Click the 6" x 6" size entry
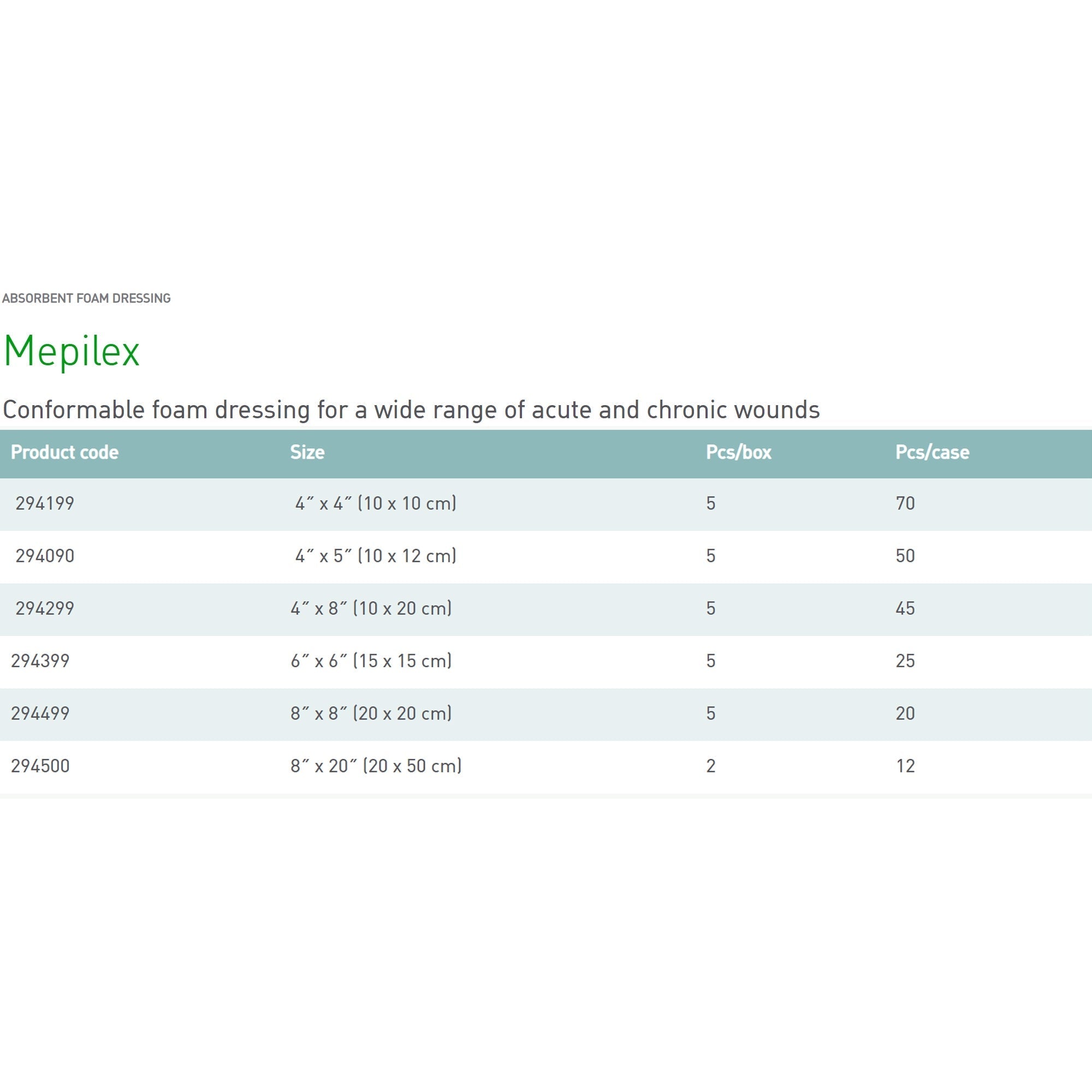The height and width of the screenshot is (1092, 1092). click(x=372, y=661)
